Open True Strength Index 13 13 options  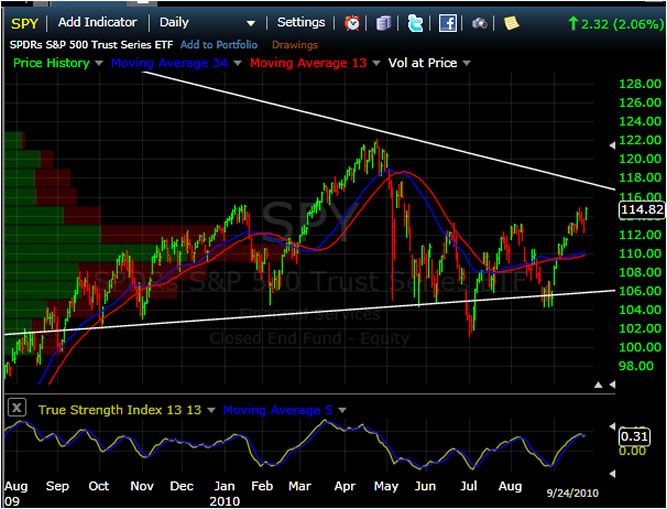point(209,409)
